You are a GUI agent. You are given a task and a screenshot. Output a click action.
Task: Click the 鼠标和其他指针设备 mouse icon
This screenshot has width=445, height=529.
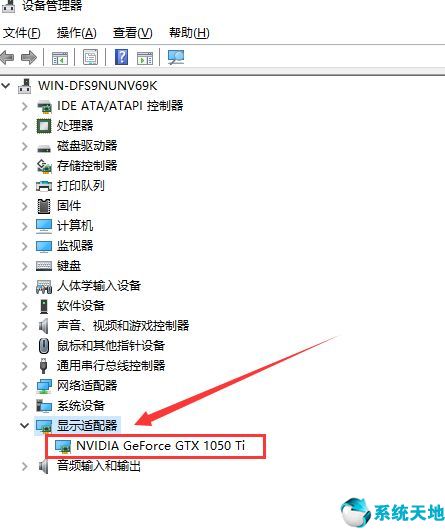pos(44,346)
